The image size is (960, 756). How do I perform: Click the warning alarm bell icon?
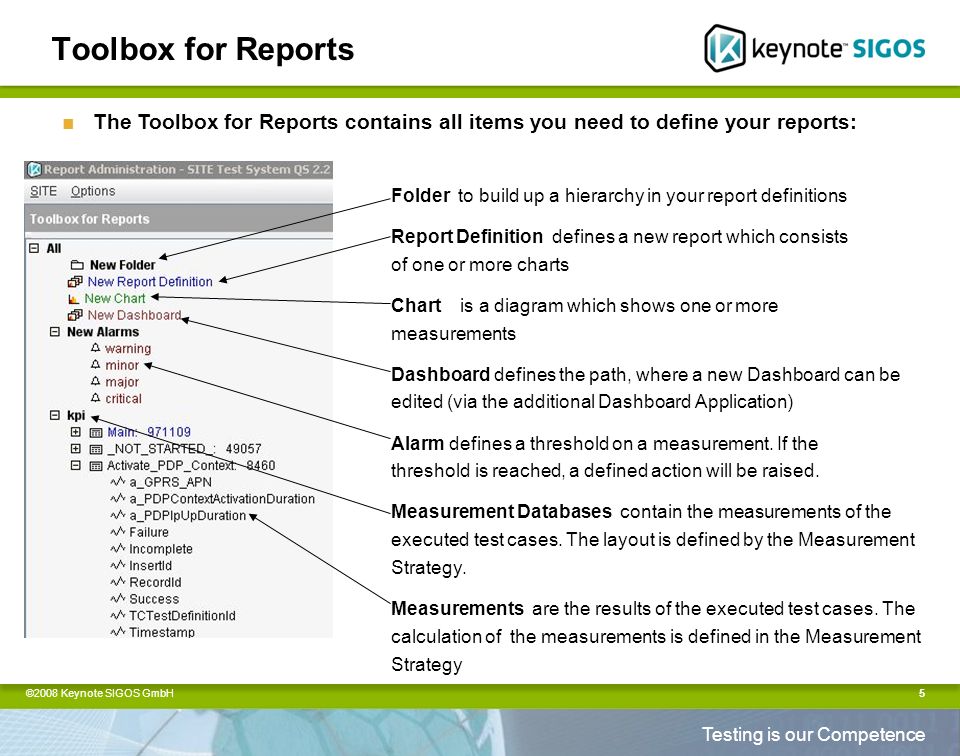(96, 348)
